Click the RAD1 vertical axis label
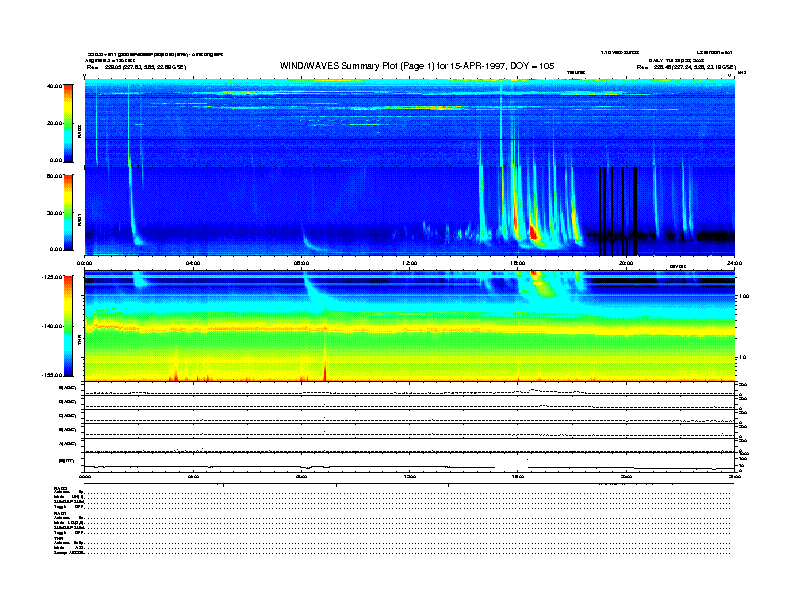 (79, 219)
